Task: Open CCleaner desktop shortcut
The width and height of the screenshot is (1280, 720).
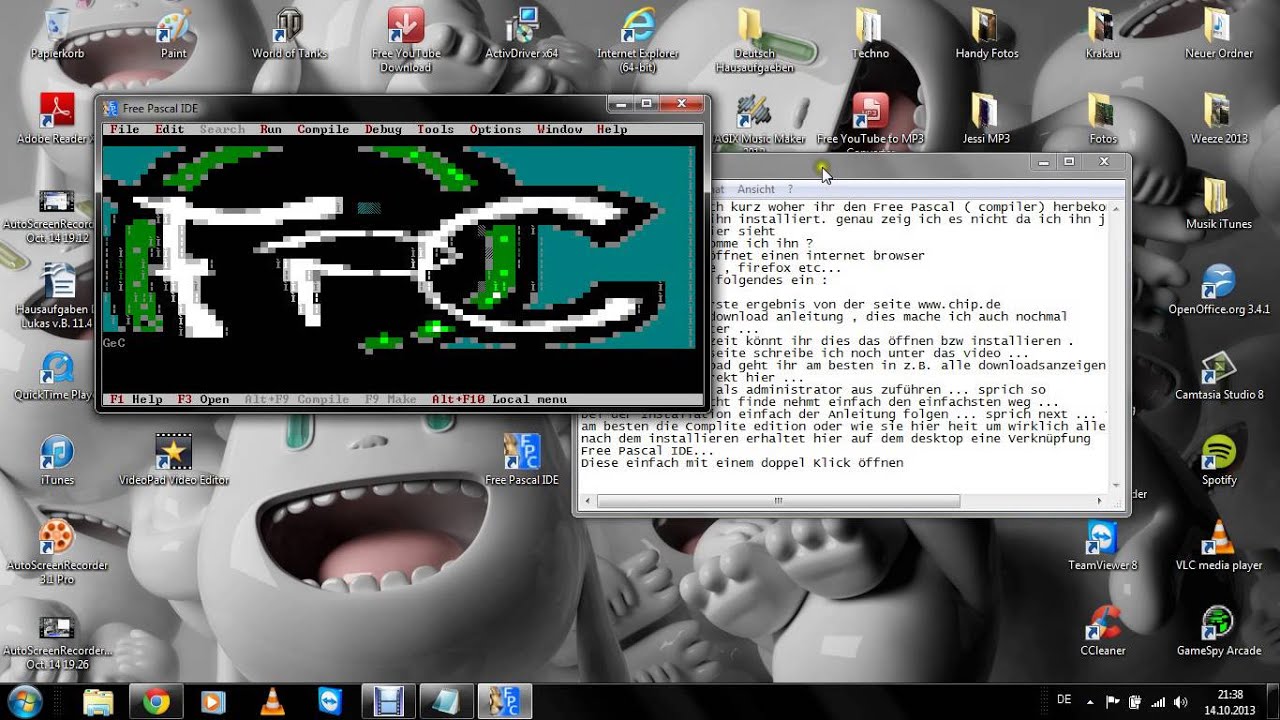Action: [1102, 630]
